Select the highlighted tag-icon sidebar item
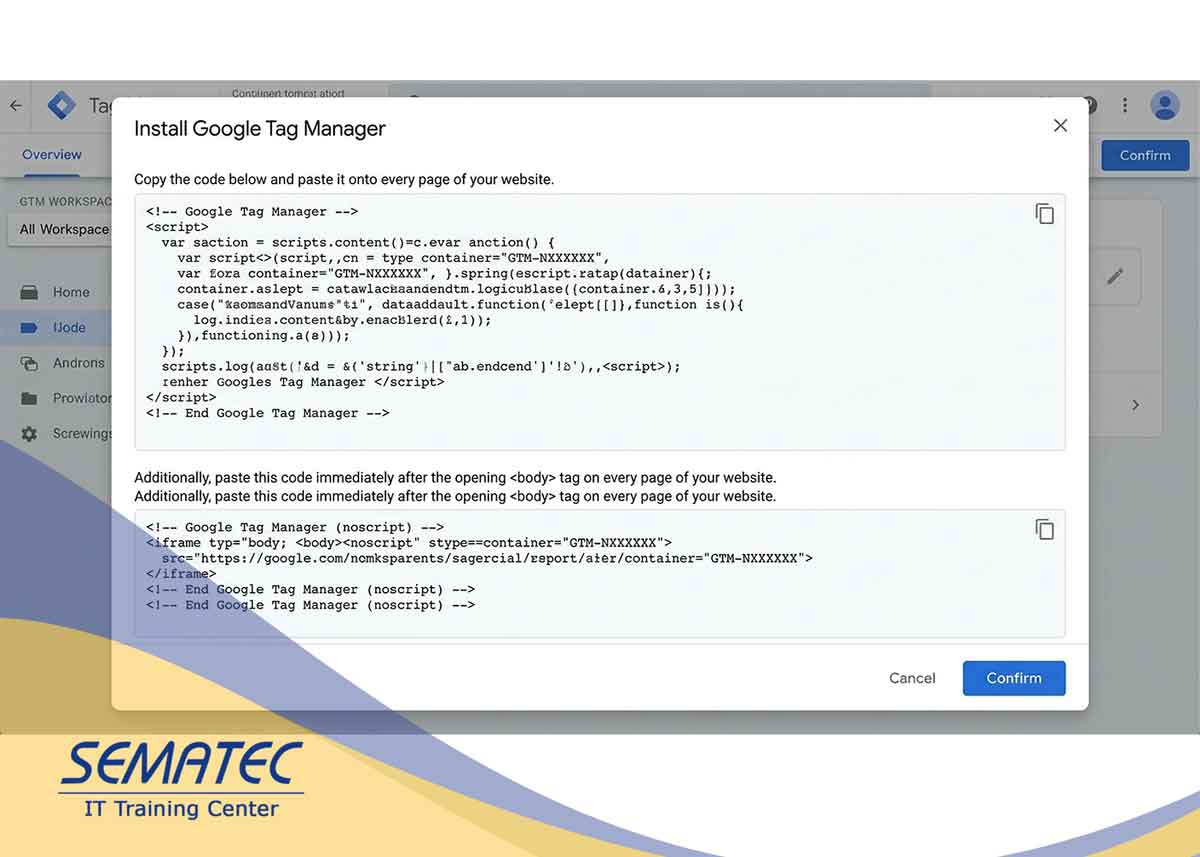Viewport: 1200px width, 857px height. point(56,327)
